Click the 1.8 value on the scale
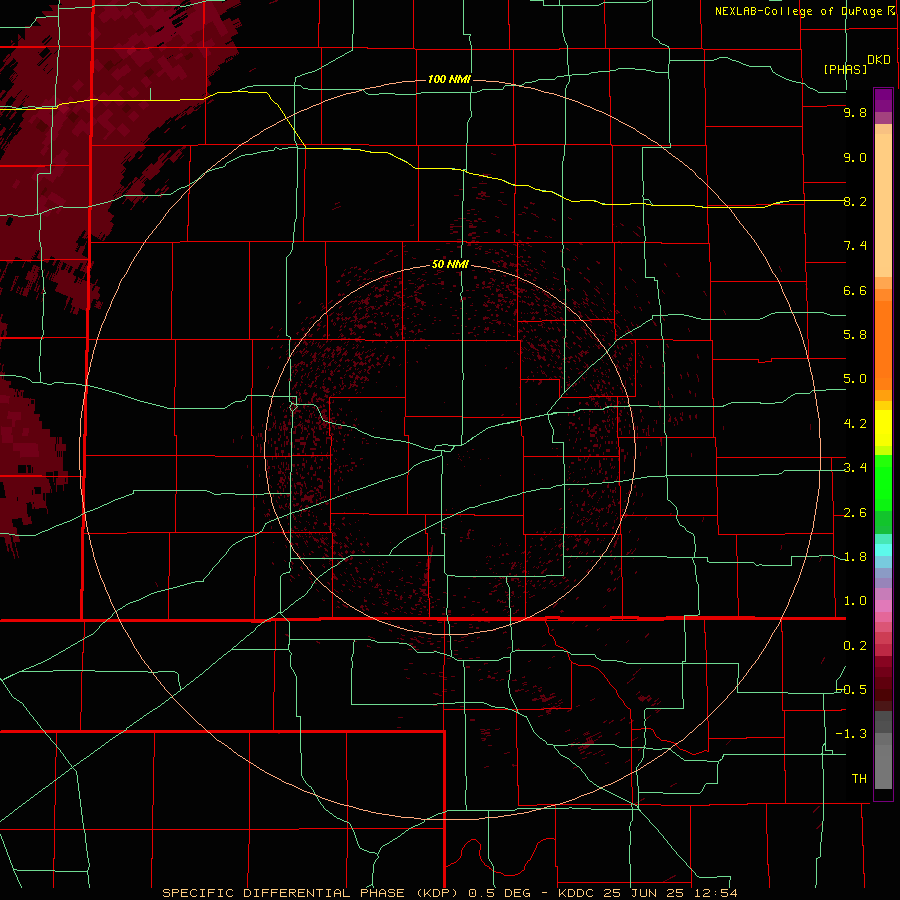 855,557
